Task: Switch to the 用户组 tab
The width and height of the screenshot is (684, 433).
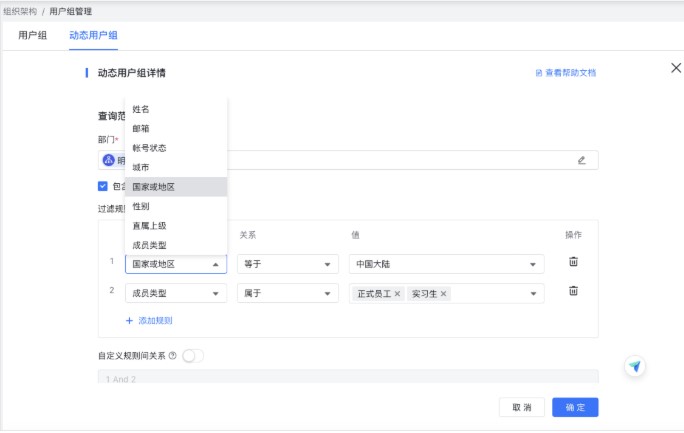Action: pyautogui.click(x=33, y=35)
